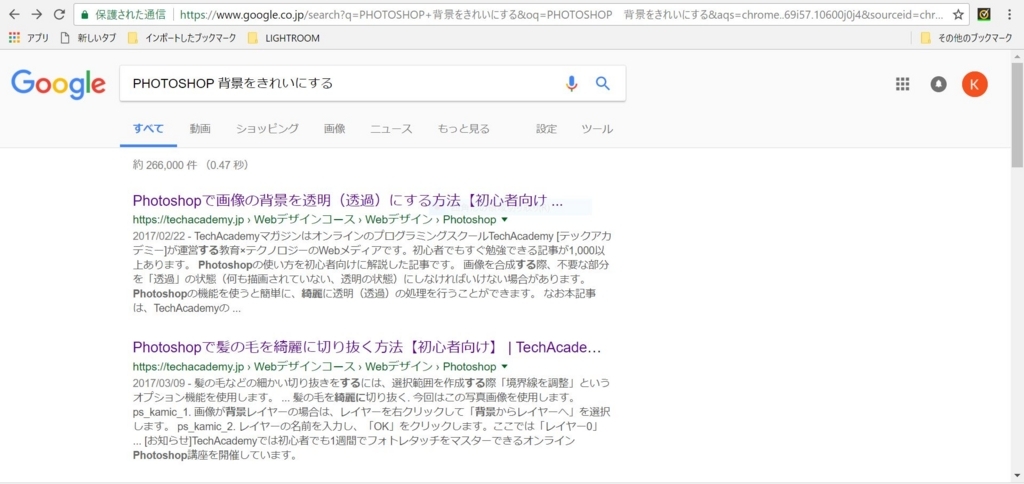The width and height of the screenshot is (1024, 484).
Task: Open Google notifications bell
Action: [938, 84]
